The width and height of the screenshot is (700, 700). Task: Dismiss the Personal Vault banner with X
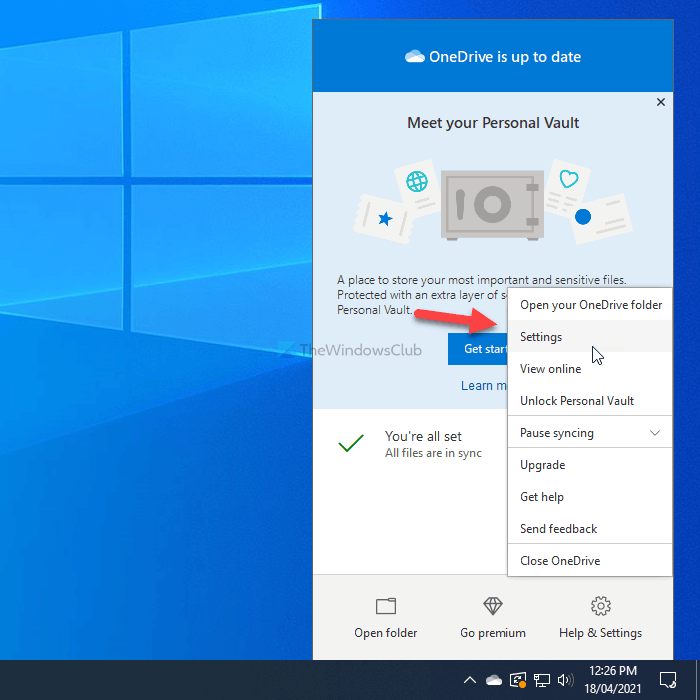tap(660, 102)
